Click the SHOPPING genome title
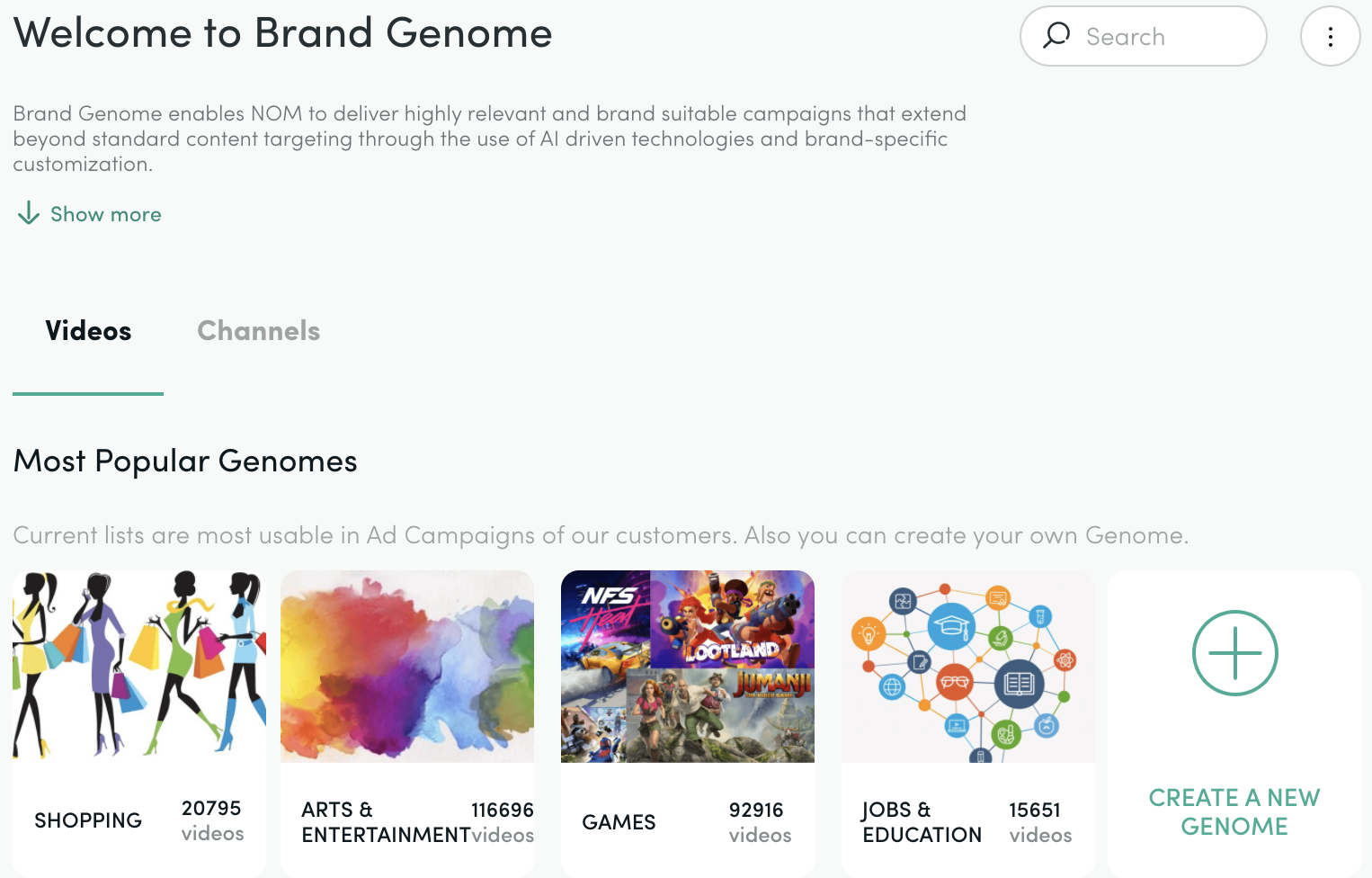This screenshot has width=1372, height=878. [x=88, y=820]
